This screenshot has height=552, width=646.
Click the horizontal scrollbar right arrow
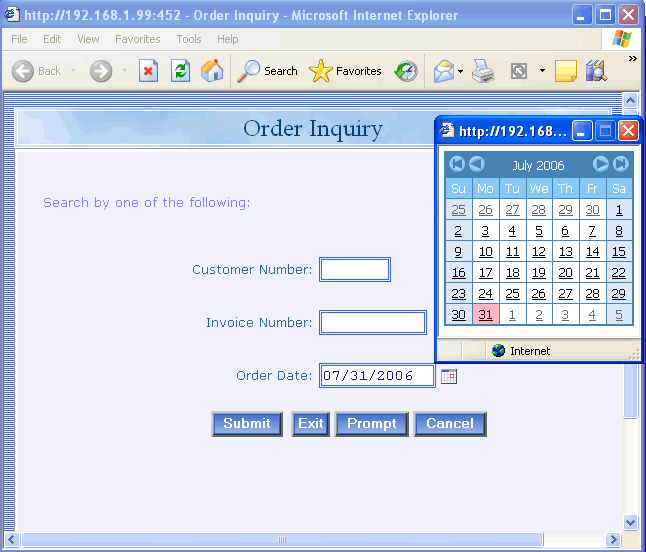tap(613, 540)
